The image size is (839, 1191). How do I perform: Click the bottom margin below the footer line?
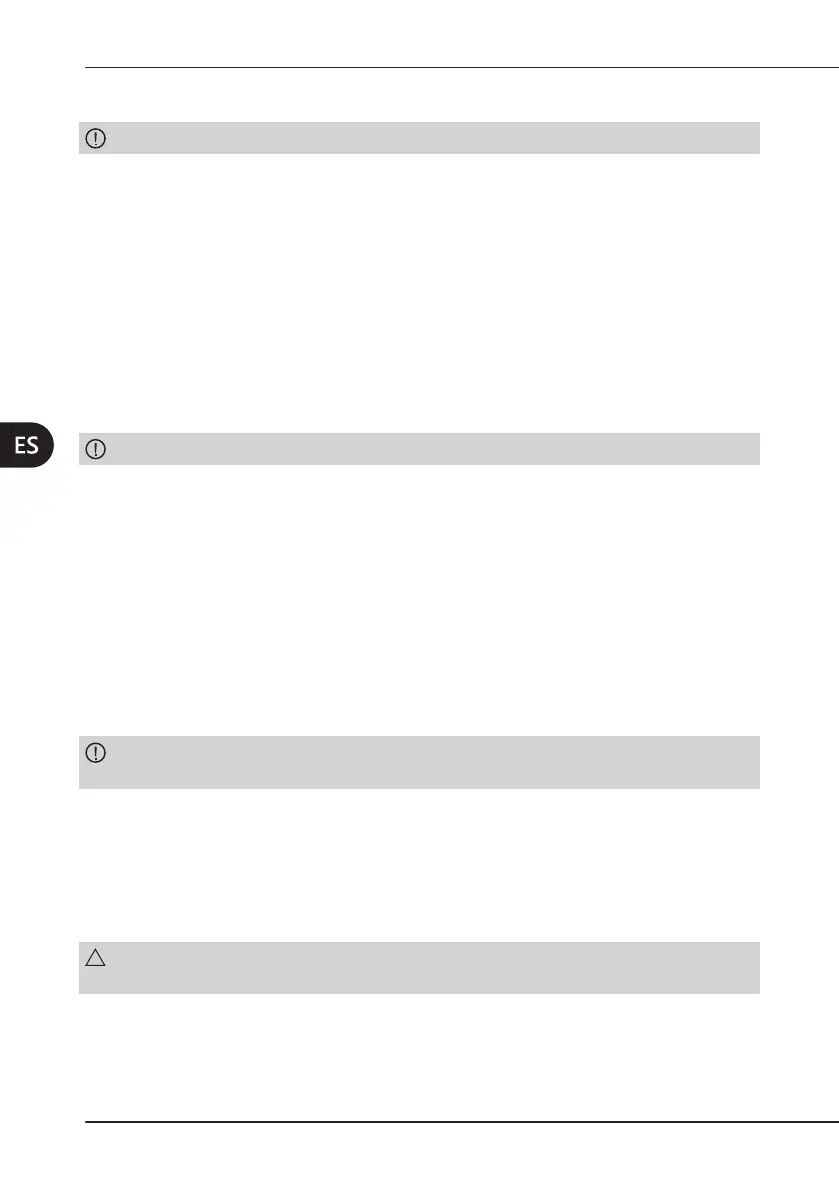419,1158
